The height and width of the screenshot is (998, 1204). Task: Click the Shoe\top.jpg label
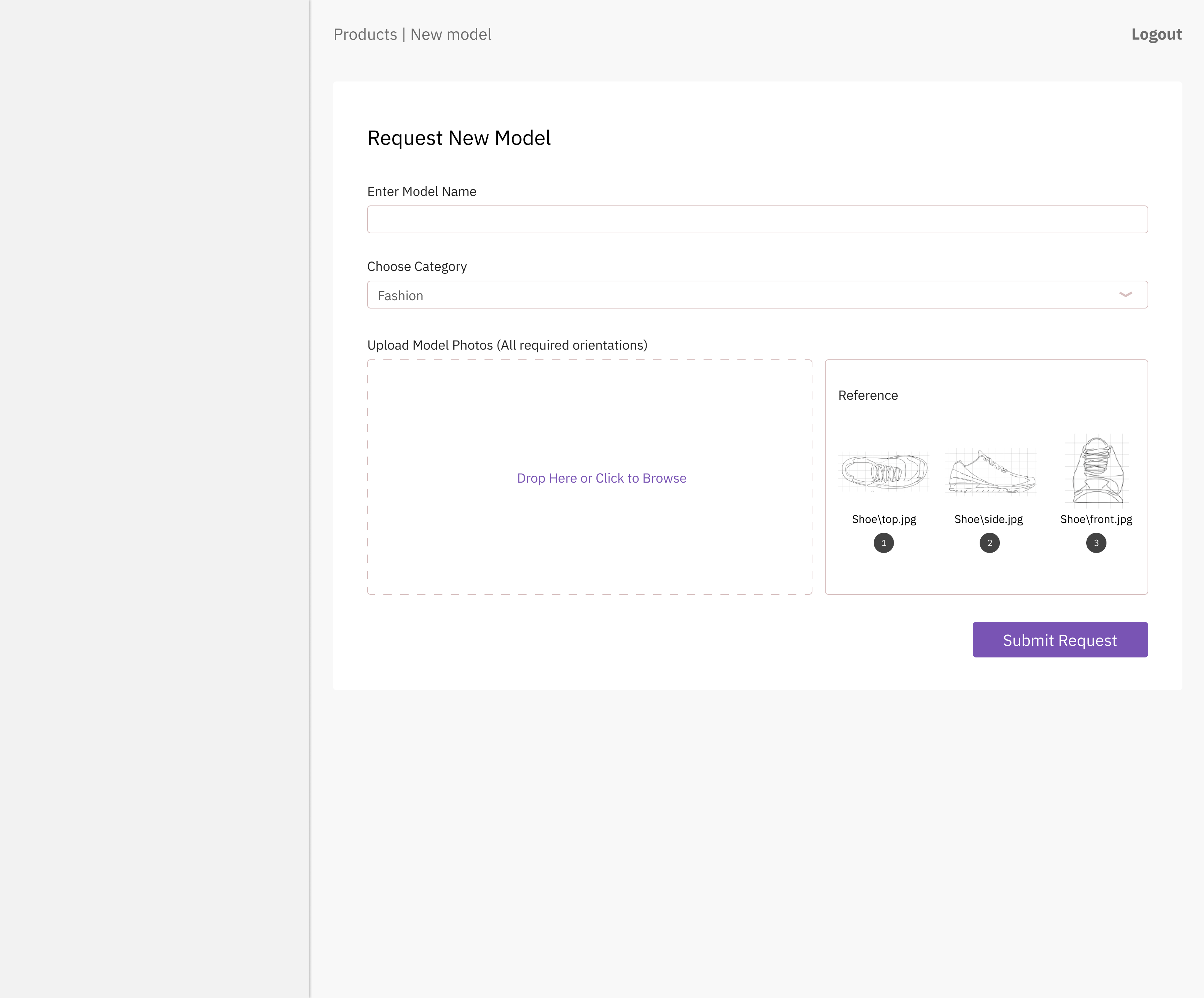pyautogui.click(x=883, y=519)
